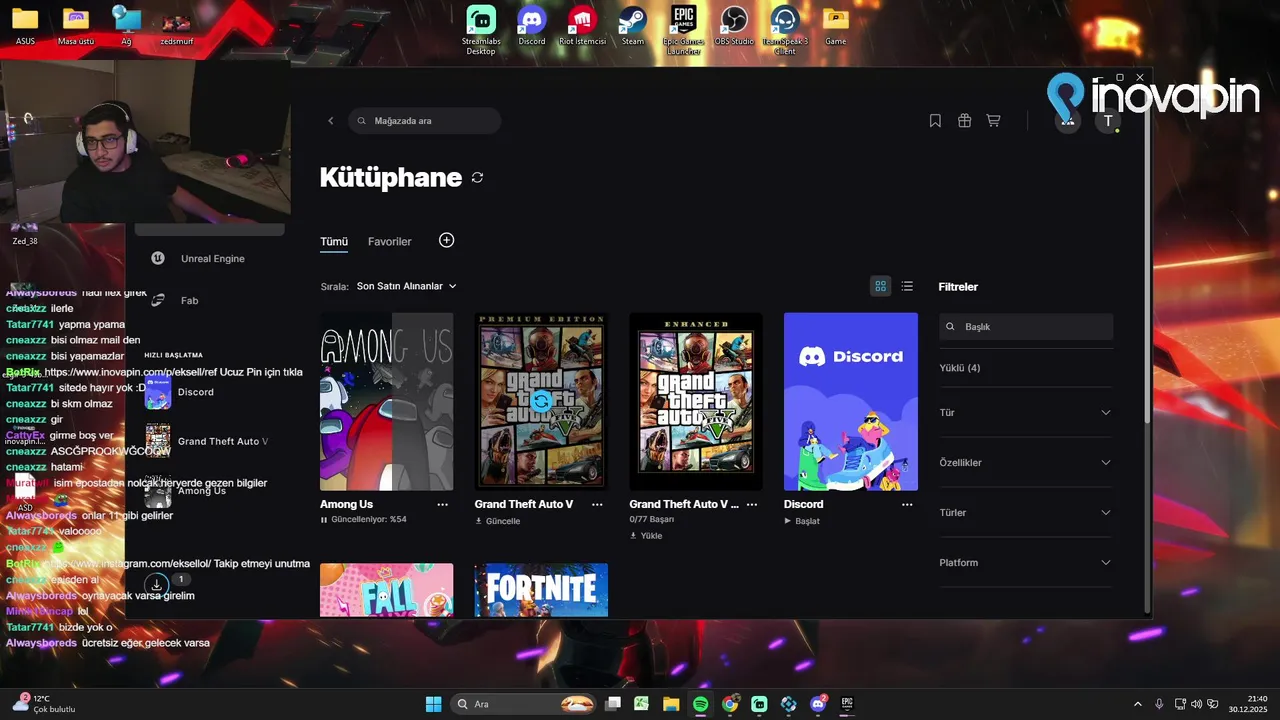The height and width of the screenshot is (720, 1280).
Task: Expand the Tür filter section
Action: coord(1026,412)
